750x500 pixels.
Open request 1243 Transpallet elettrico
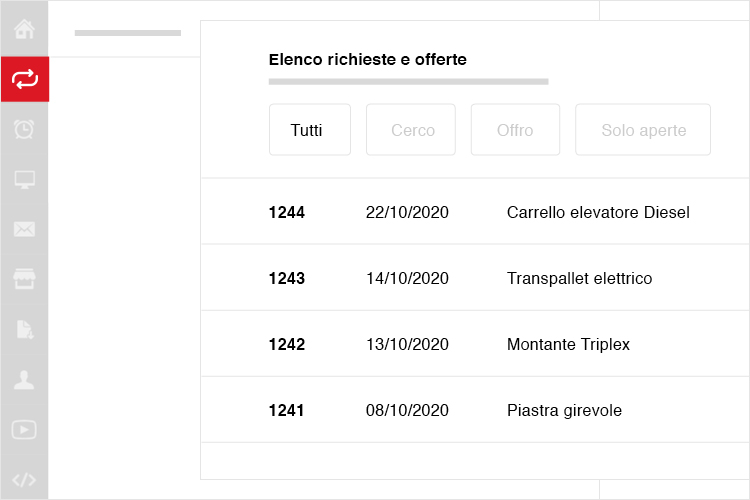475,278
